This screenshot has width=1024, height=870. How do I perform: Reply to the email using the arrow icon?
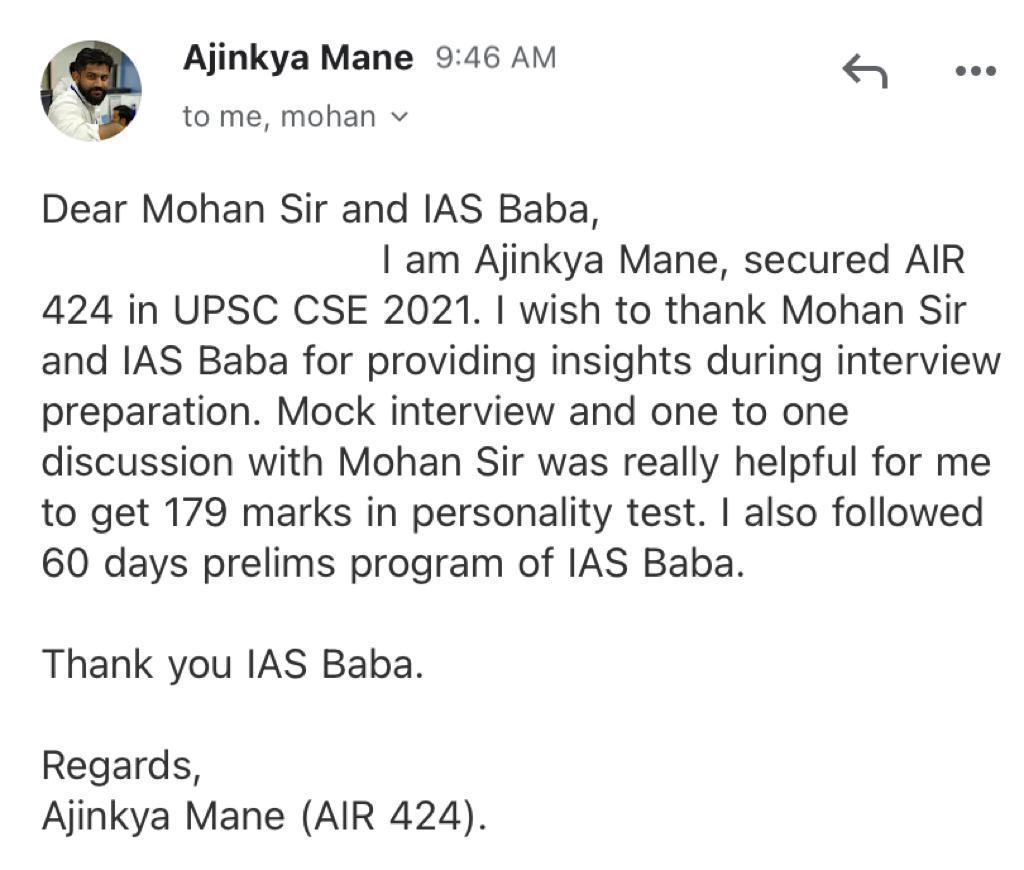click(865, 71)
